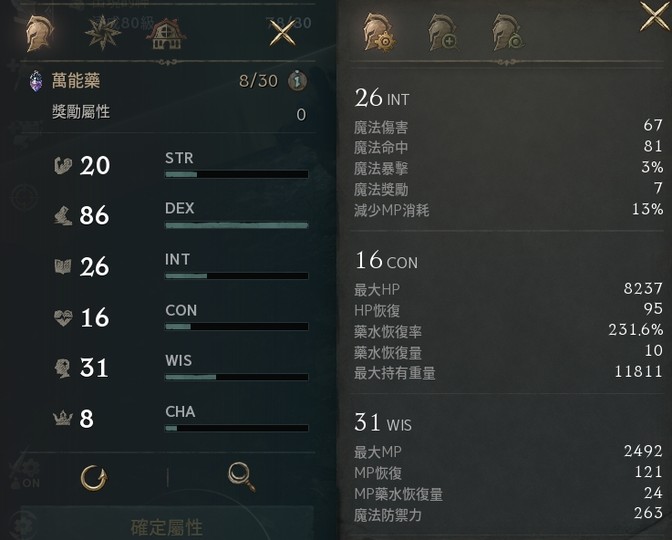Click the WIS progress bar
Screen dimensions: 672x540
[x=236, y=377]
